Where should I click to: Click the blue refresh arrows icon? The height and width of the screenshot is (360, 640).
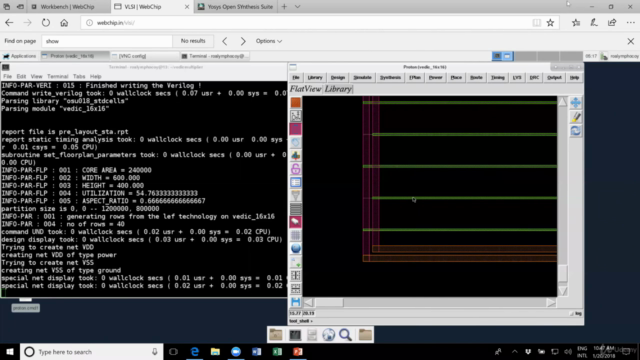576,131
